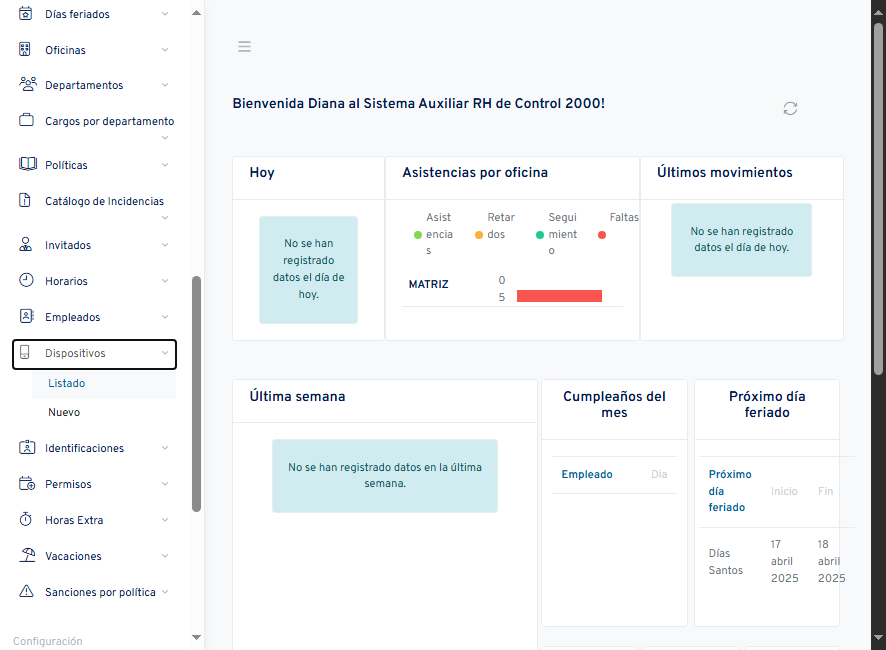Toggle the orange Retardos legend dot
Viewport: 886px width, 650px height.
click(479, 235)
